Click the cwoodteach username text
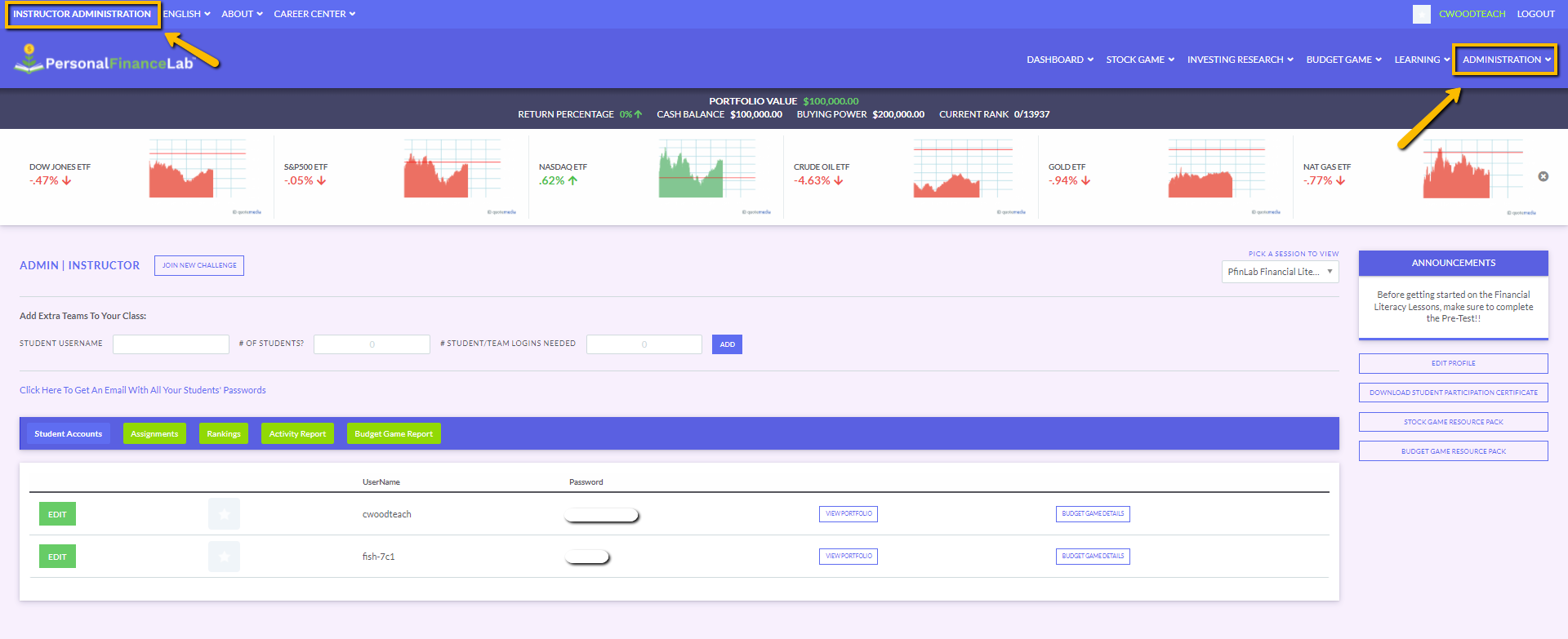1568x639 pixels. point(387,514)
